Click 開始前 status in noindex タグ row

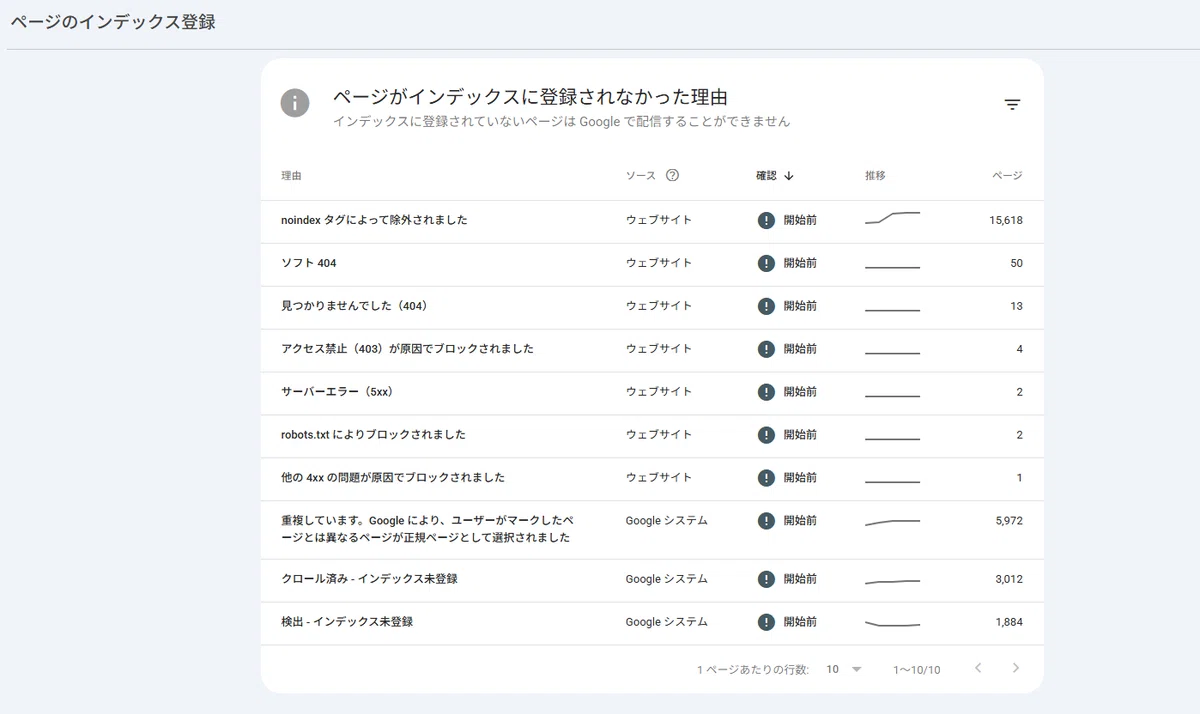click(800, 220)
